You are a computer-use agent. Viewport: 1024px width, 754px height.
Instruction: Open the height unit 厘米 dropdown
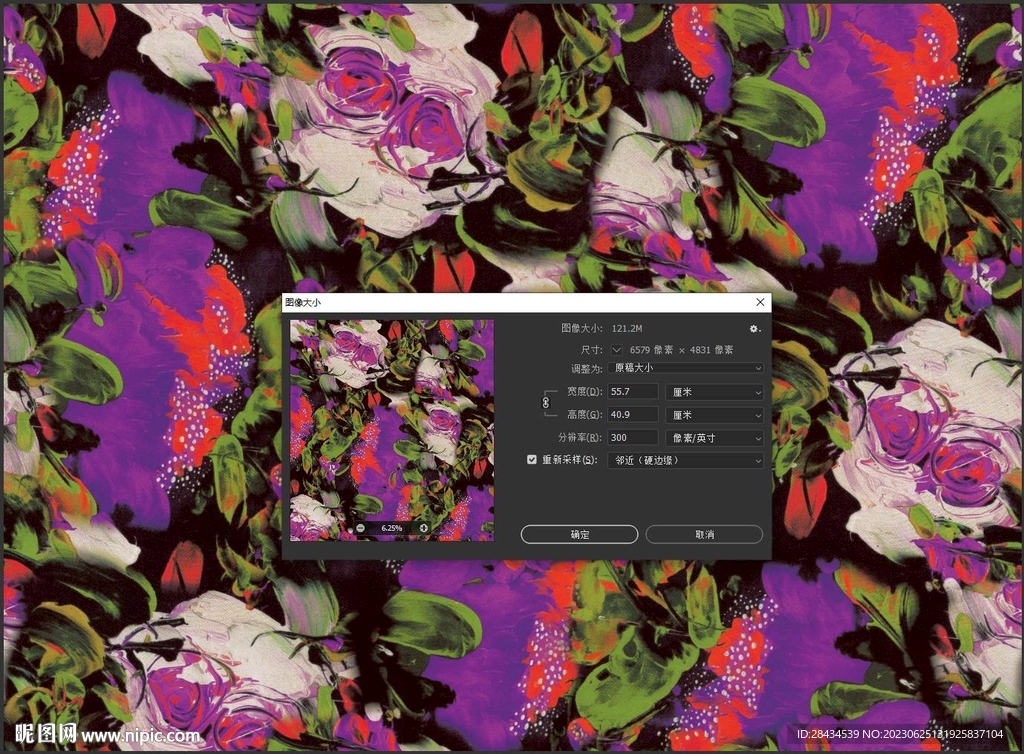click(714, 415)
